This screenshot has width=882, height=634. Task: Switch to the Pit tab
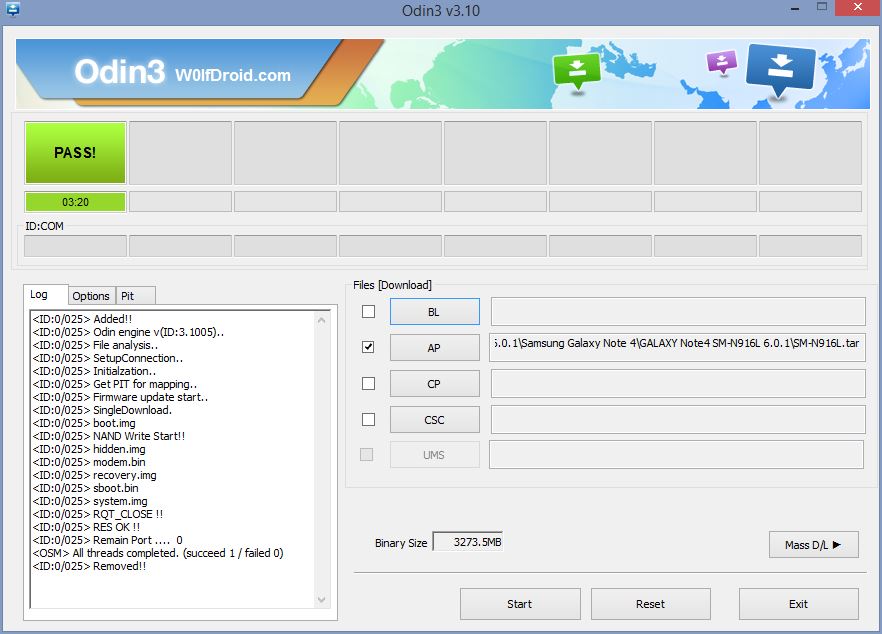[x=135, y=296]
